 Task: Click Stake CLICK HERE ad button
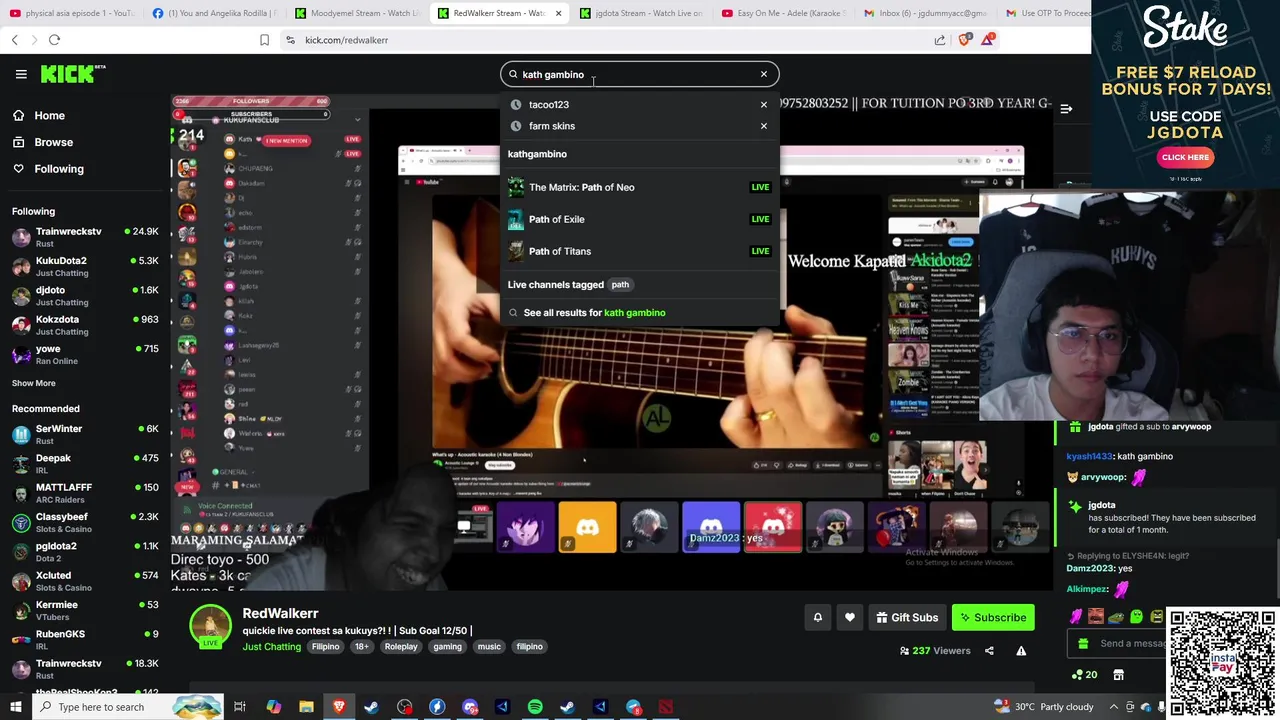click(1185, 157)
